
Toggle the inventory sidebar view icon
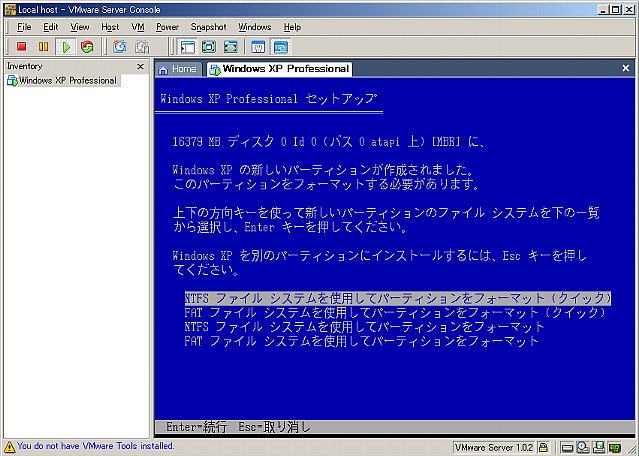point(187,47)
